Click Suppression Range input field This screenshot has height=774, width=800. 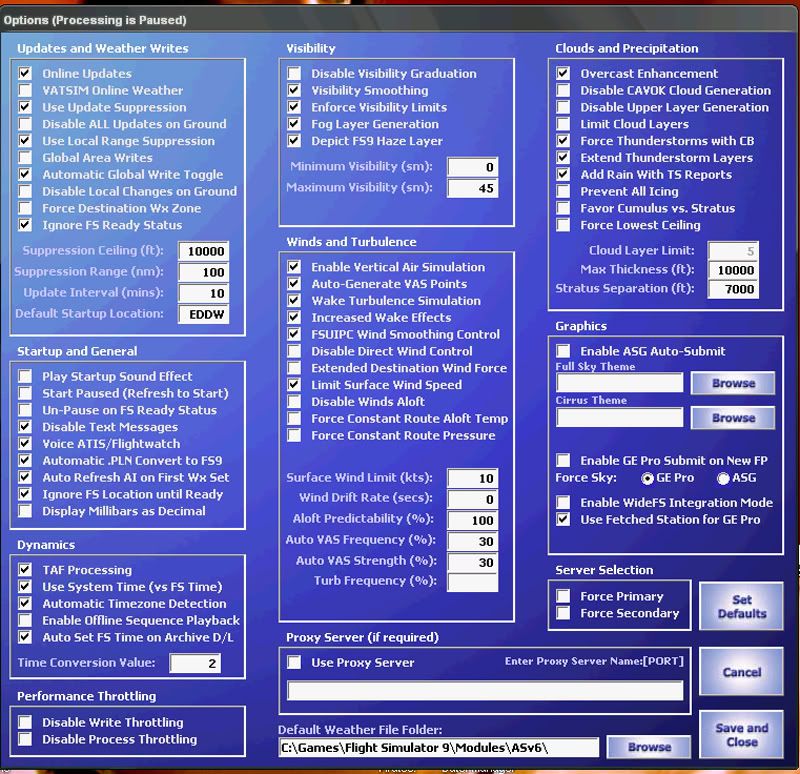click(204, 272)
